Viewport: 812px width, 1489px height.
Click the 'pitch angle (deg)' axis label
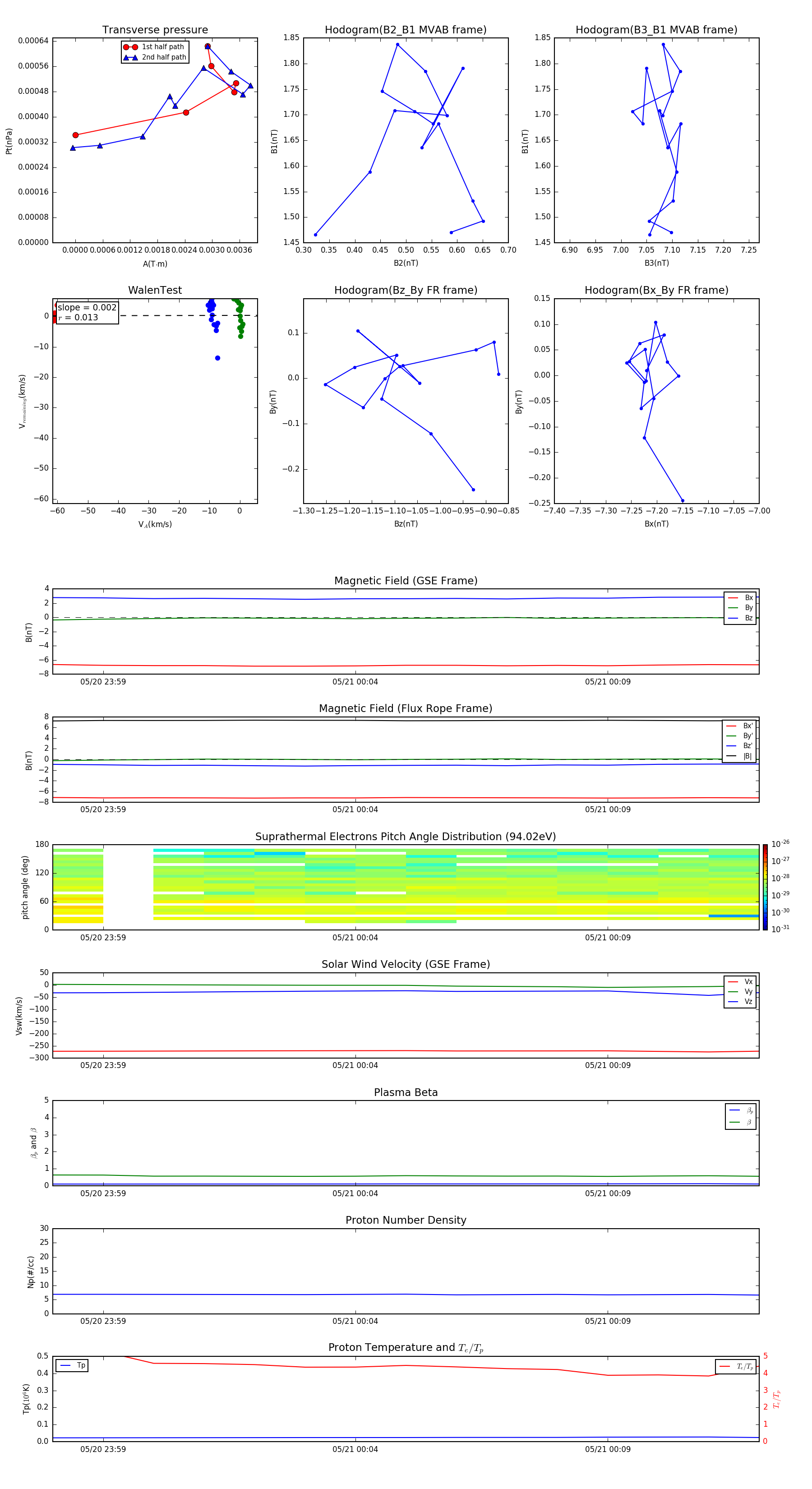[x=25, y=887]
